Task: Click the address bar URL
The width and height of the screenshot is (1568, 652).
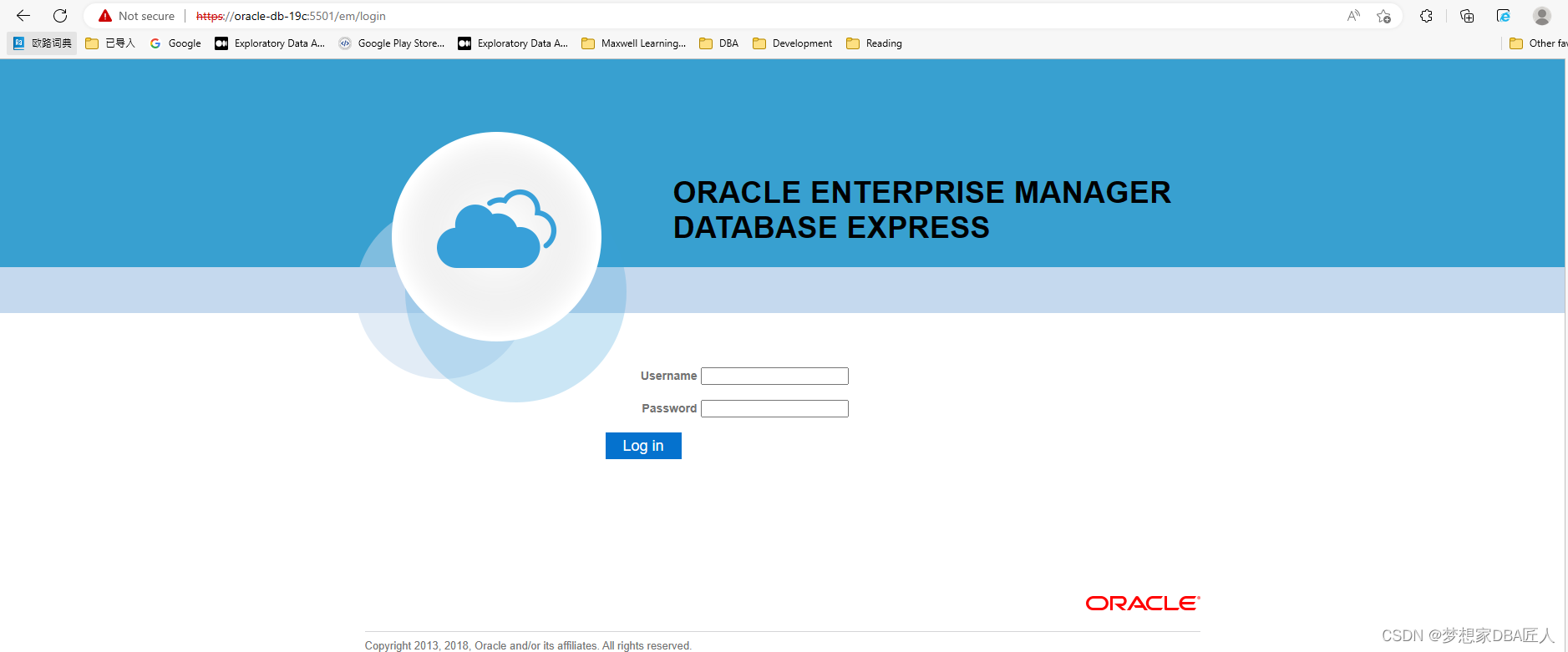Action: click(291, 16)
